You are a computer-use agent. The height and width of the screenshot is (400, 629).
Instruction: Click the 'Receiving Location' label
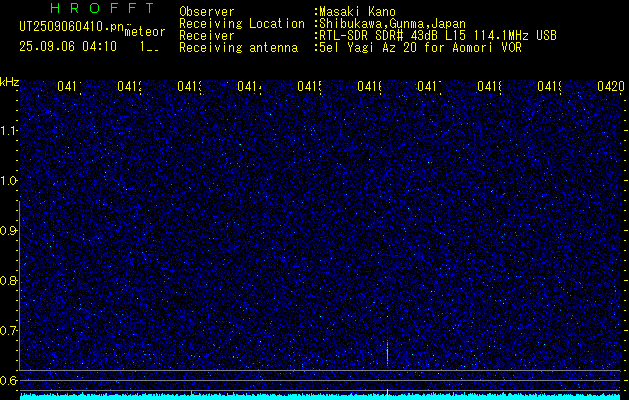pos(242,24)
